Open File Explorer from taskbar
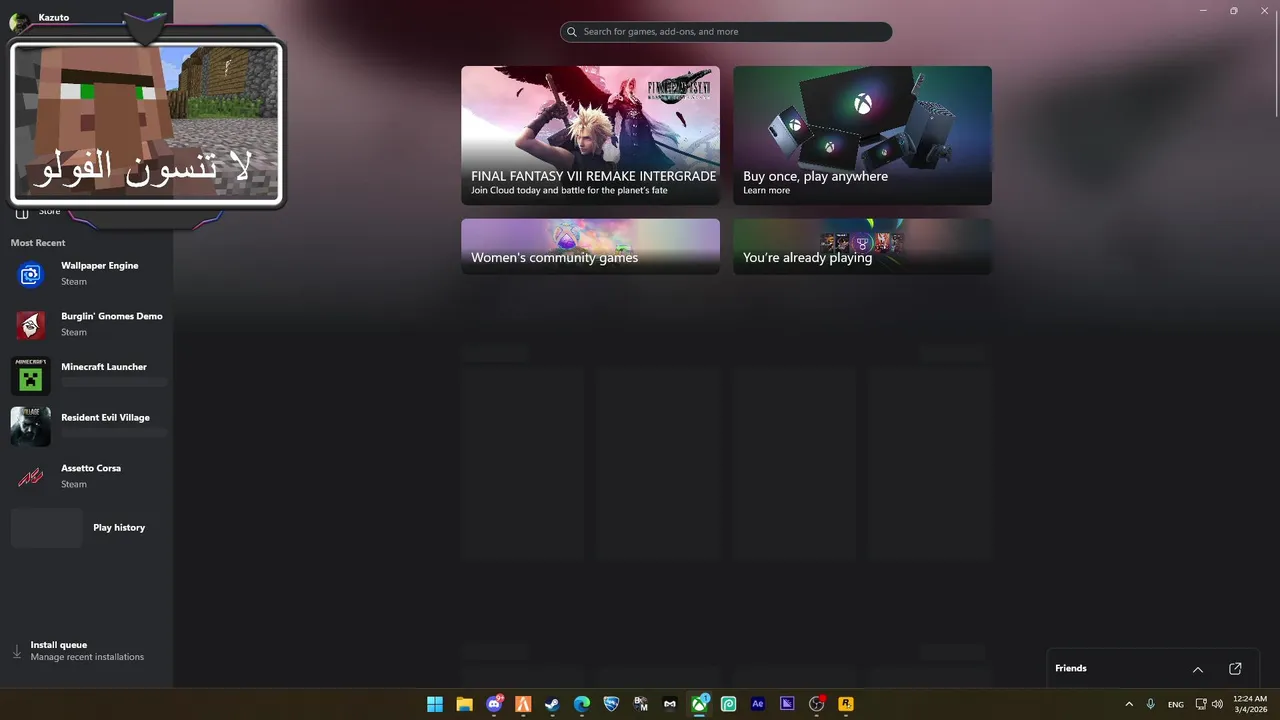 tap(464, 704)
